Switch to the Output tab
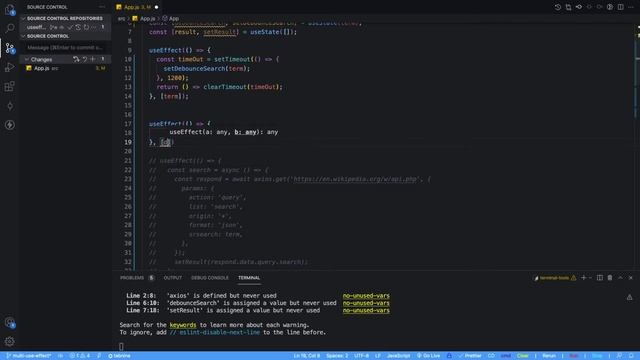Screen dimensions: 640x360 (x=173, y=278)
